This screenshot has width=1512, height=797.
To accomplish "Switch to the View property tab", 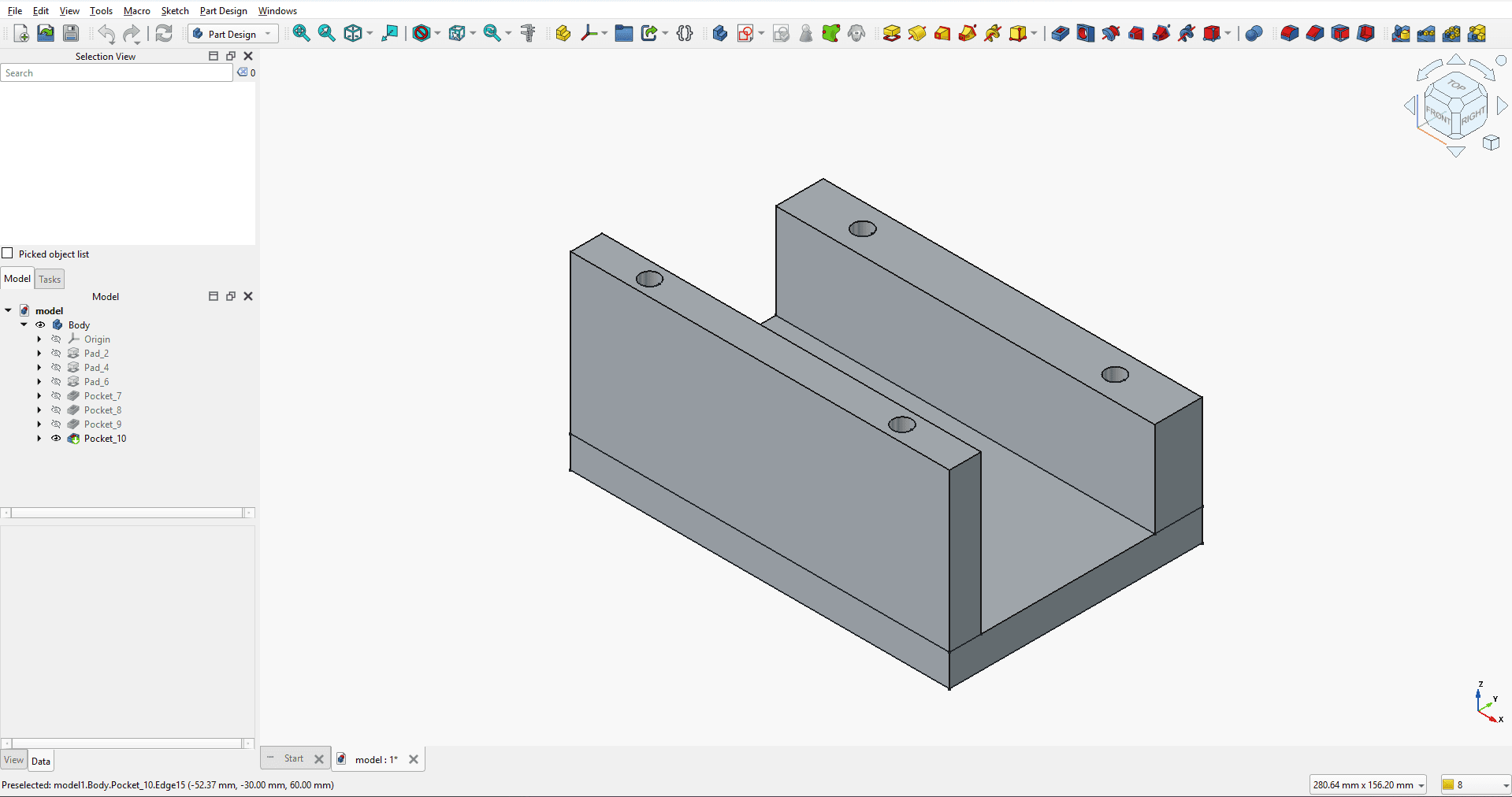I will pyautogui.click(x=14, y=760).
